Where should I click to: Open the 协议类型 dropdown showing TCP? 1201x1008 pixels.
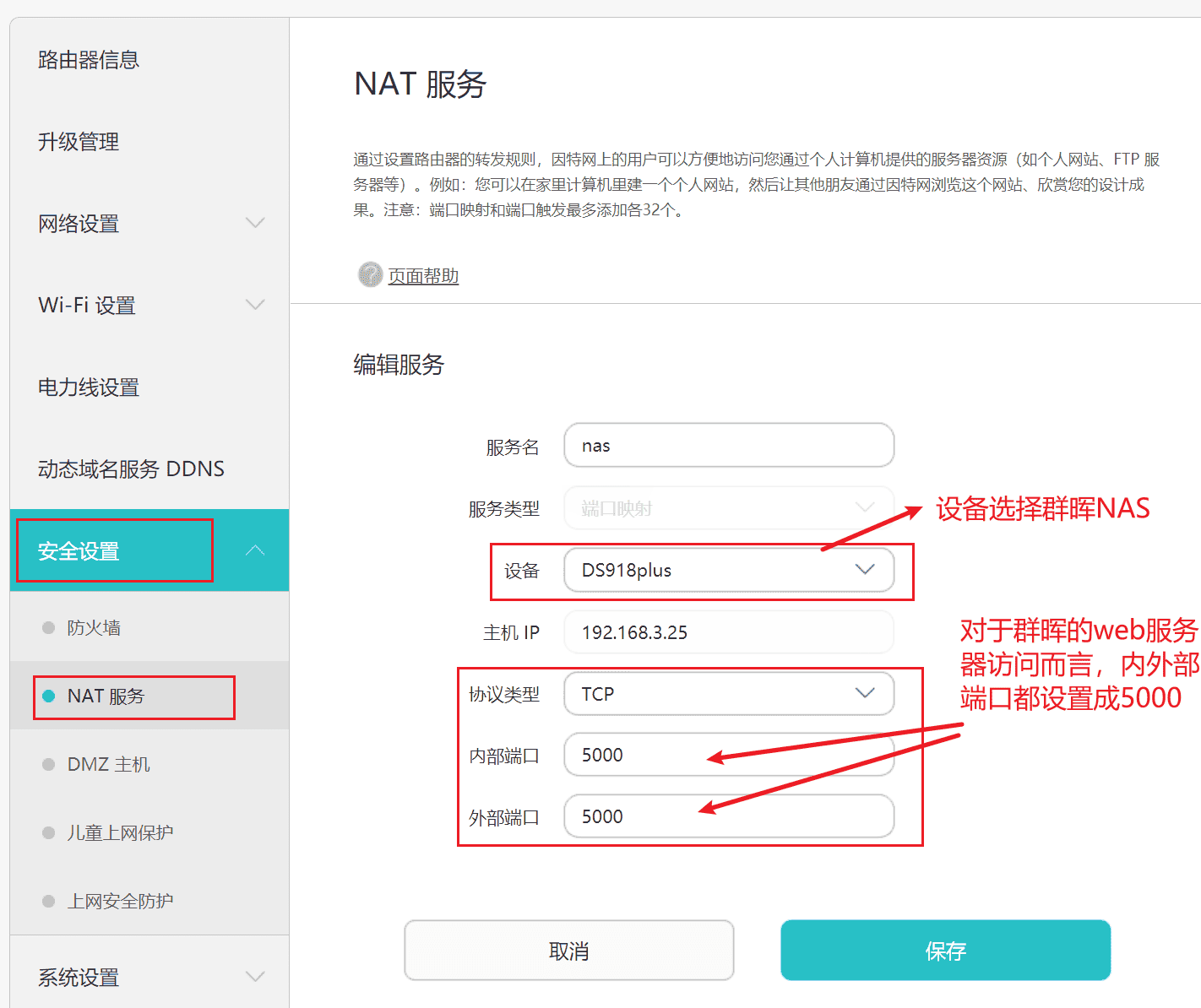tap(728, 694)
